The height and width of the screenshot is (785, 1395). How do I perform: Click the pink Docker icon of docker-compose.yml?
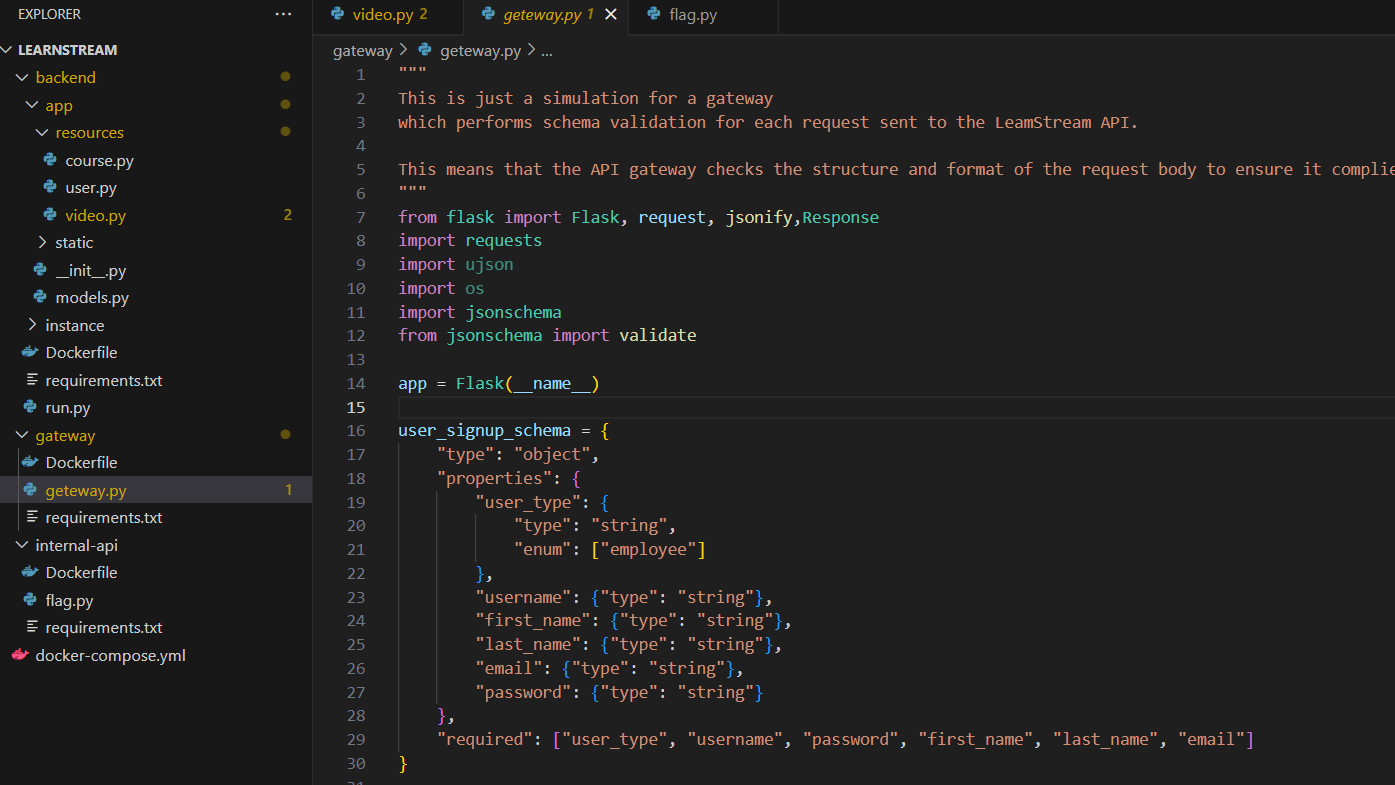[x=20, y=656]
